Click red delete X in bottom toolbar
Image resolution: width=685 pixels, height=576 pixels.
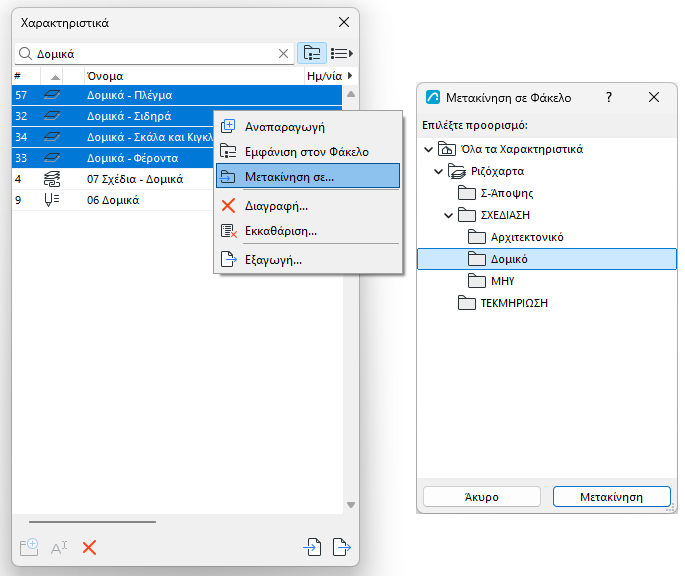pyautogui.click(x=89, y=548)
